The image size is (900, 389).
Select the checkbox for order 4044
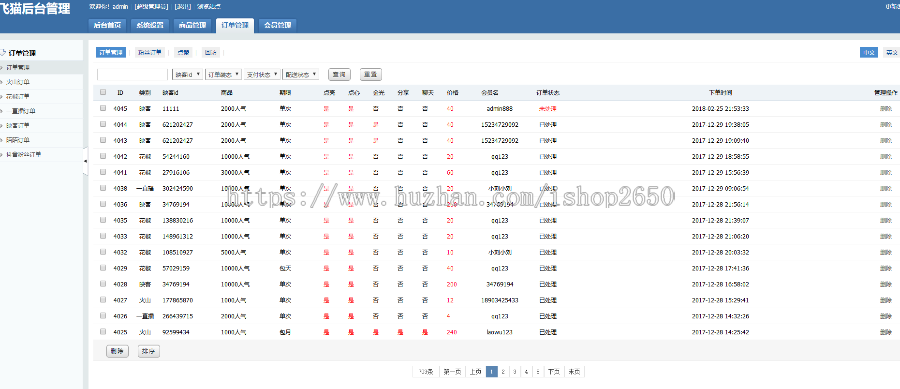click(103, 124)
